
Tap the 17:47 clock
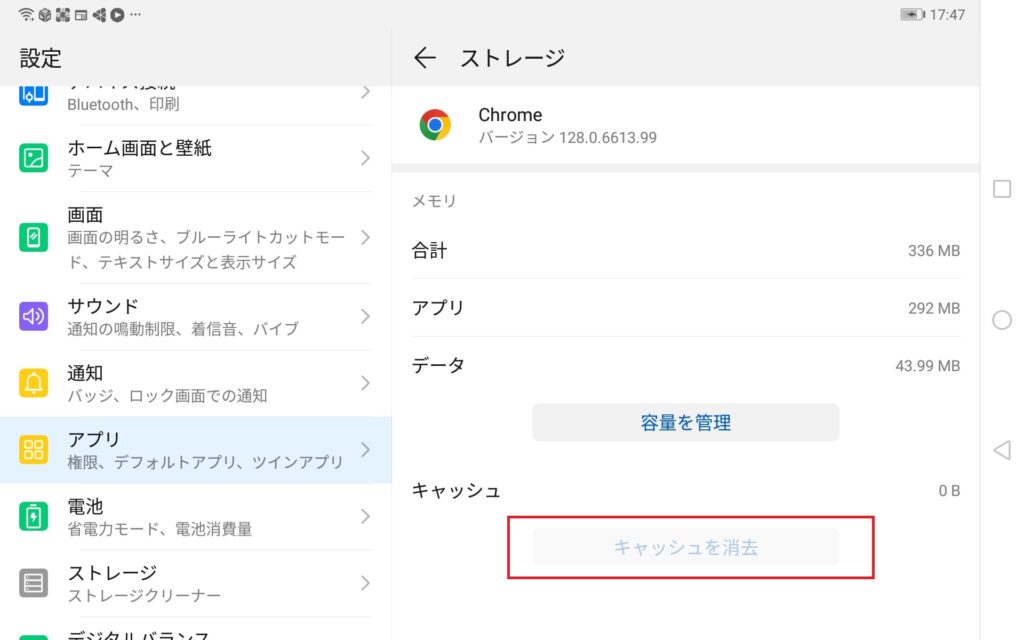[x=947, y=14]
